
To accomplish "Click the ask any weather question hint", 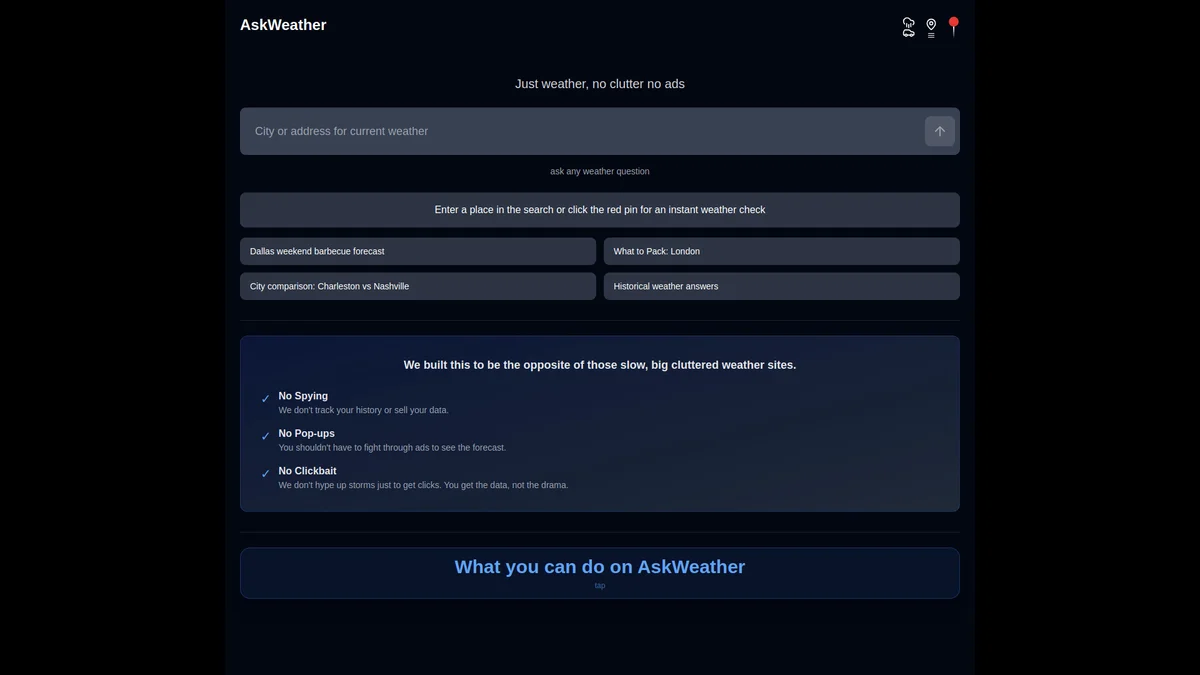I will coord(599,171).
